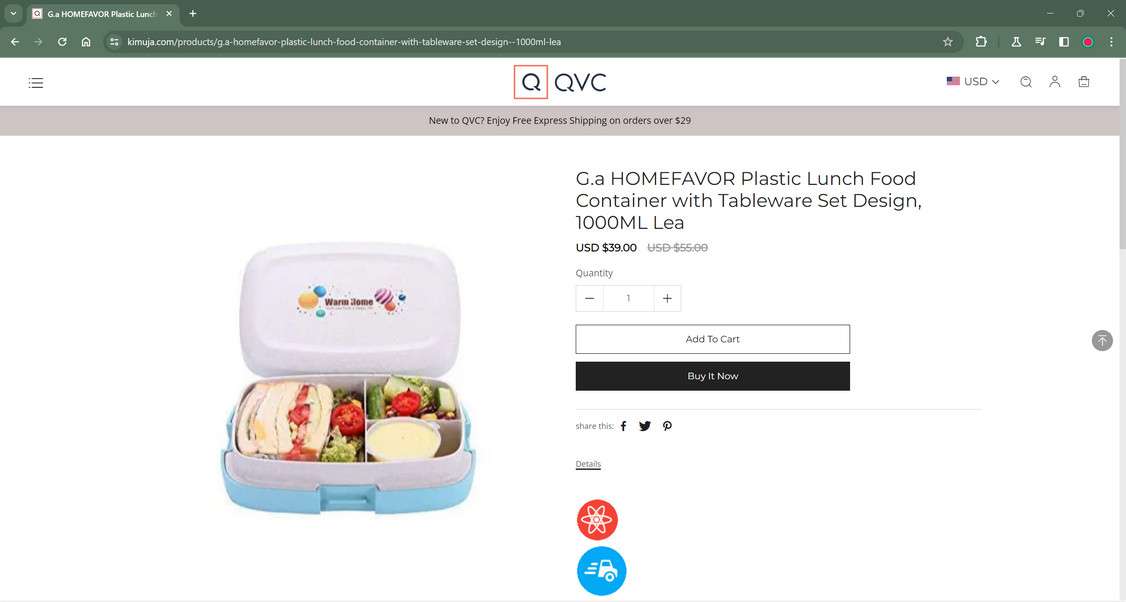Expand the USD currency dropdown
This screenshot has height=602, width=1126.
[972, 82]
